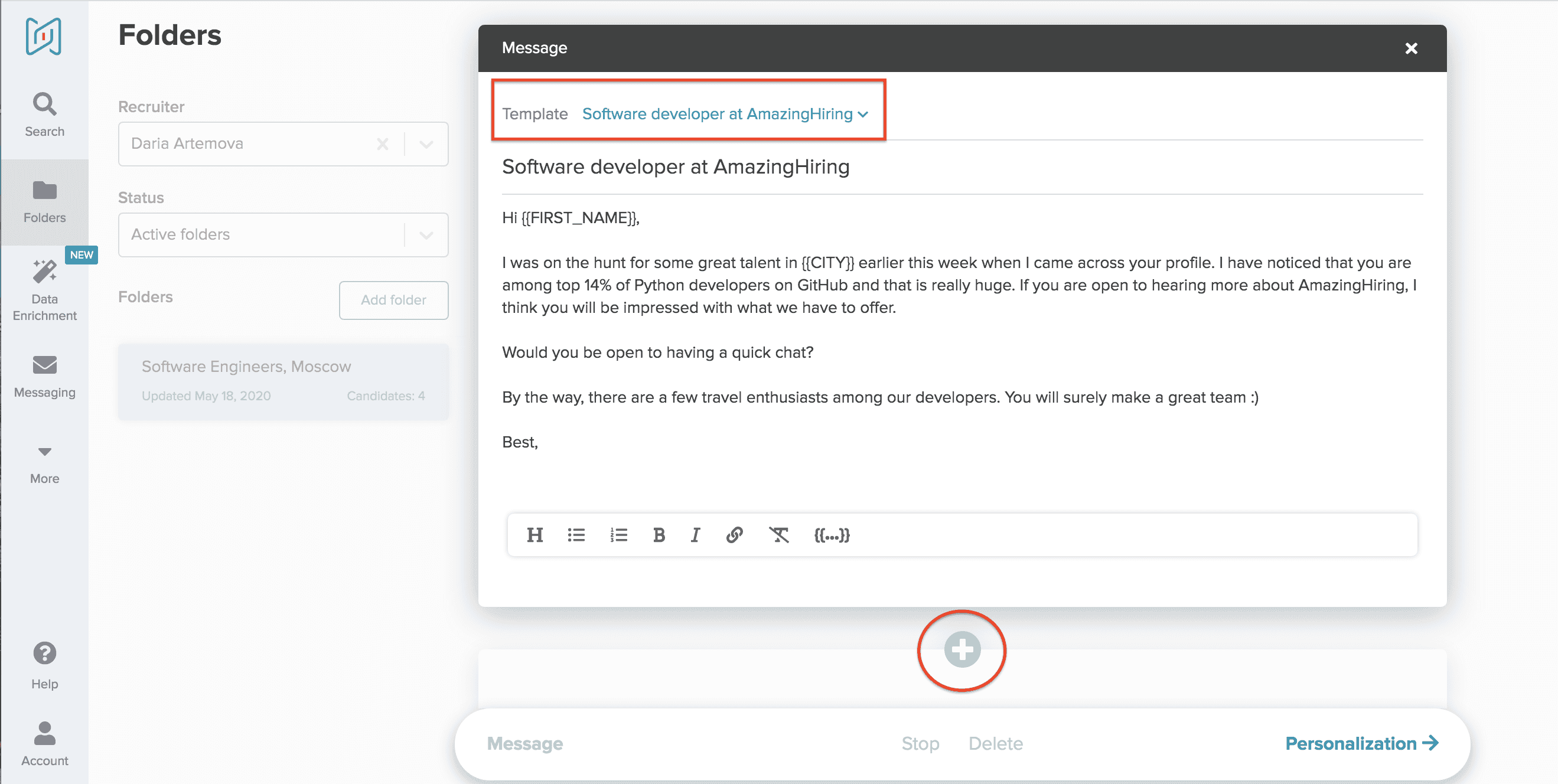Image resolution: width=1558 pixels, height=784 pixels.
Task: Expand the Active folders status dropdown
Action: point(426,235)
